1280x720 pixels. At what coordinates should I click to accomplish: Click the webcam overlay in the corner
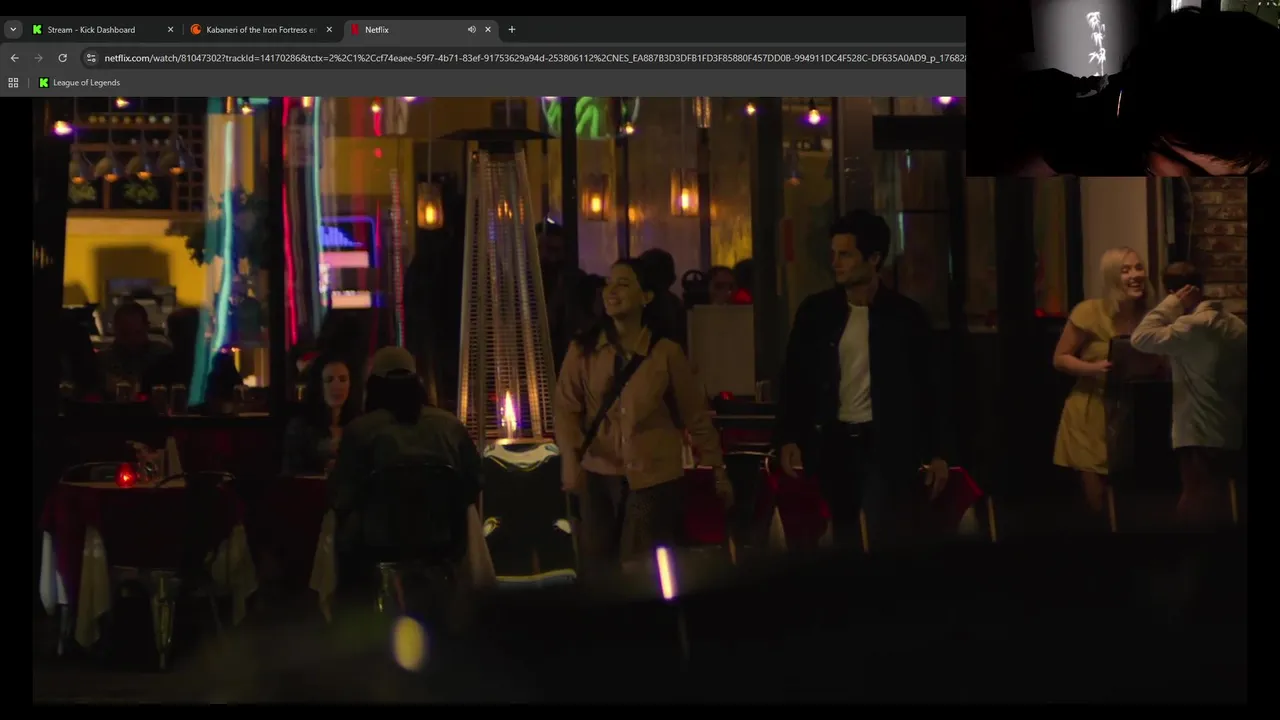coord(1123,88)
